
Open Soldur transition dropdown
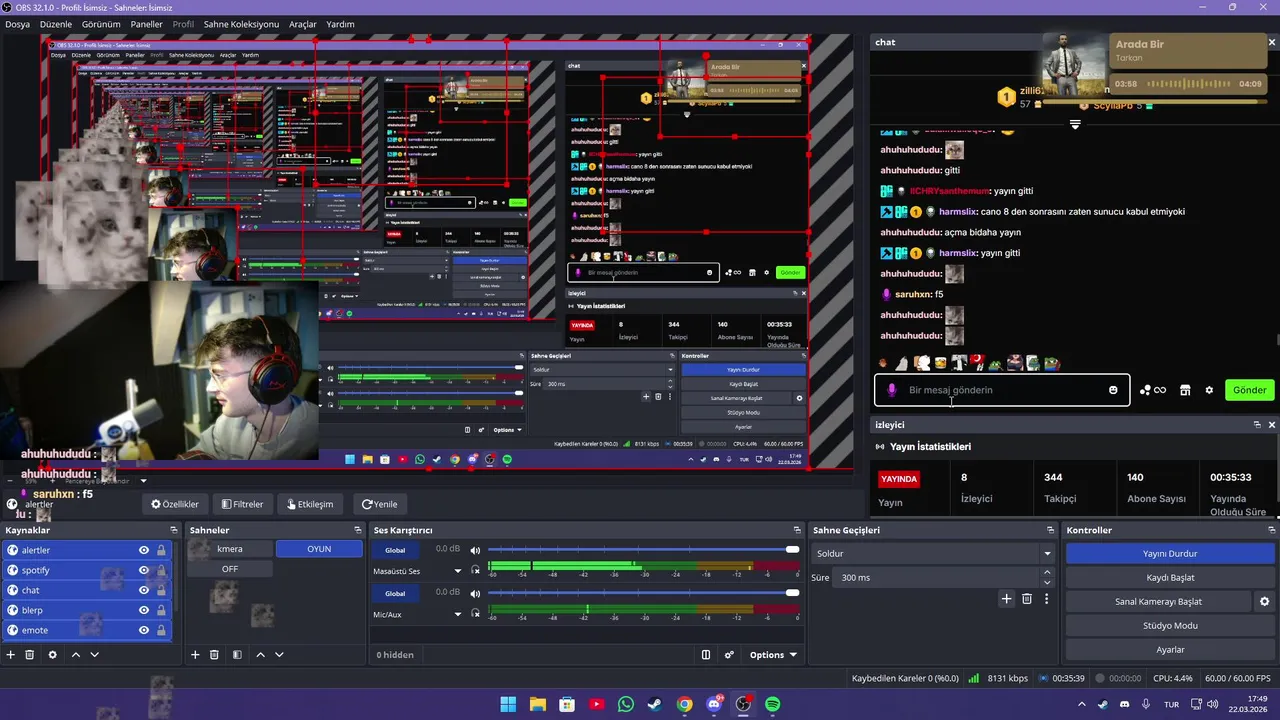(x=934, y=554)
